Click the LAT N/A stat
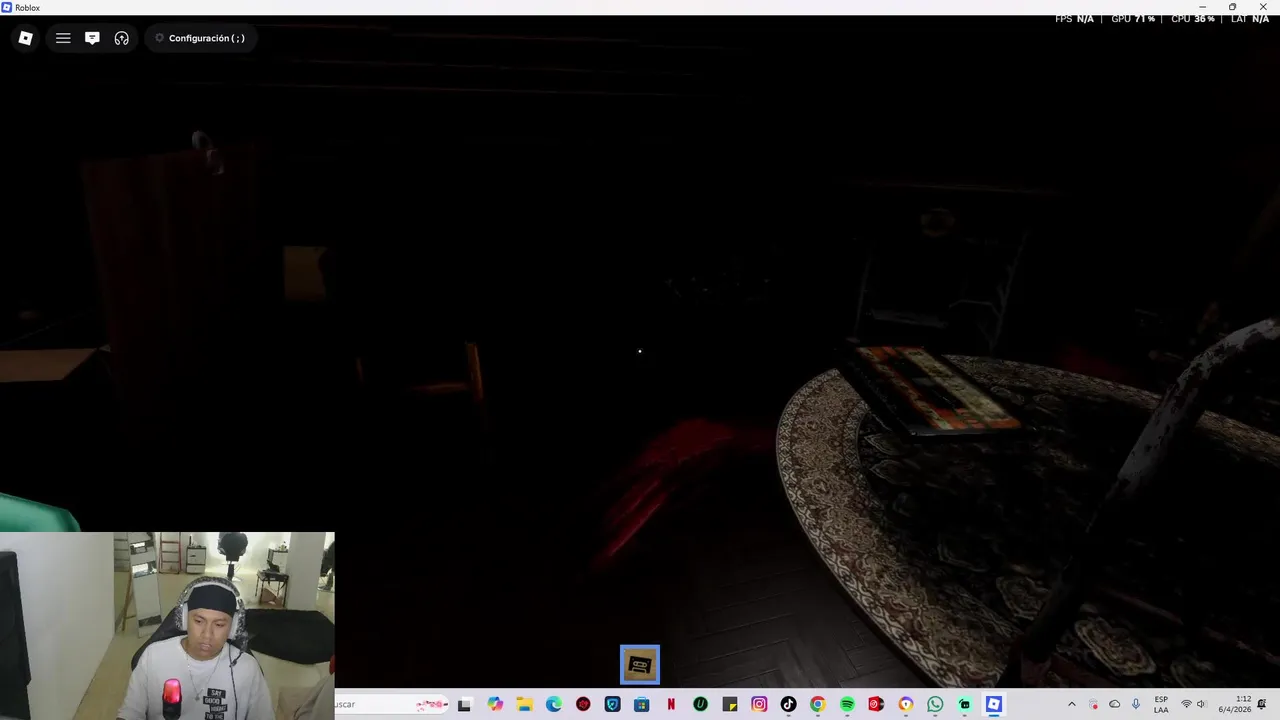 click(x=1250, y=19)
